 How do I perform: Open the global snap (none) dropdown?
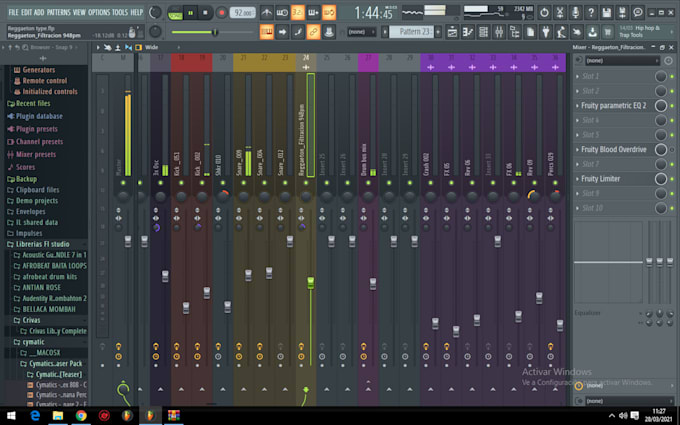coord(360,32)
